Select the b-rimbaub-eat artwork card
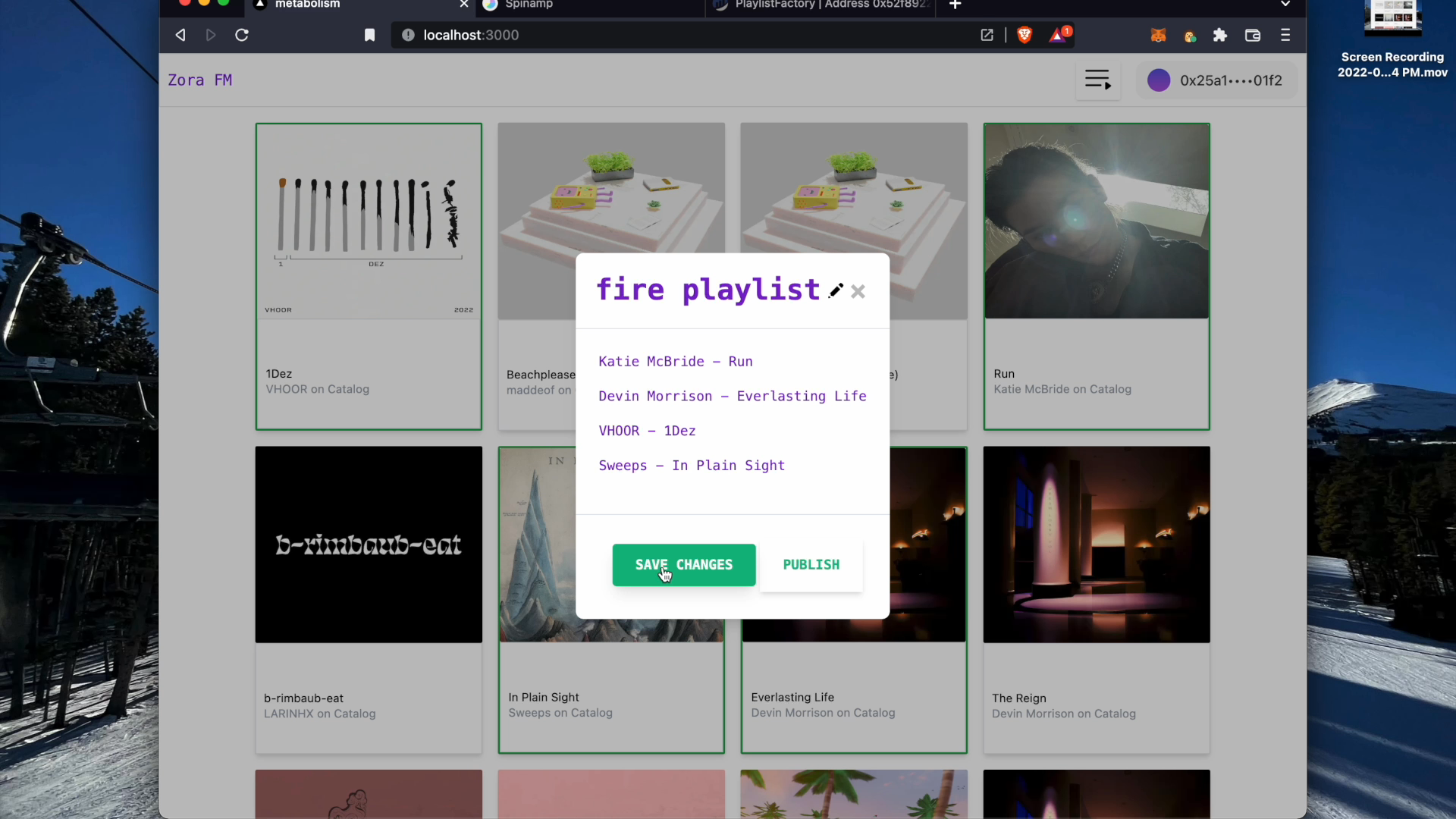The width and height of the screenshot is (1456, 819). point(369,544)
